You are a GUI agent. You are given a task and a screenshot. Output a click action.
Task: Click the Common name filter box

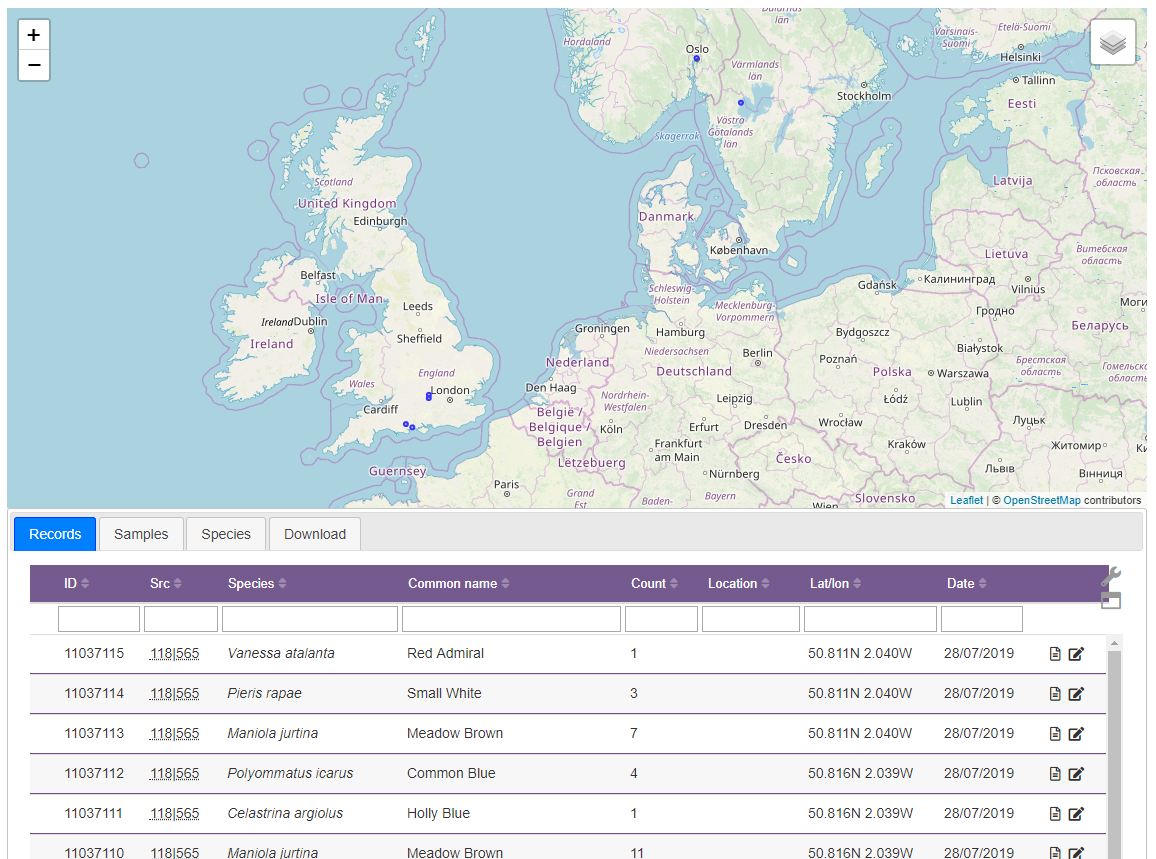512,619
